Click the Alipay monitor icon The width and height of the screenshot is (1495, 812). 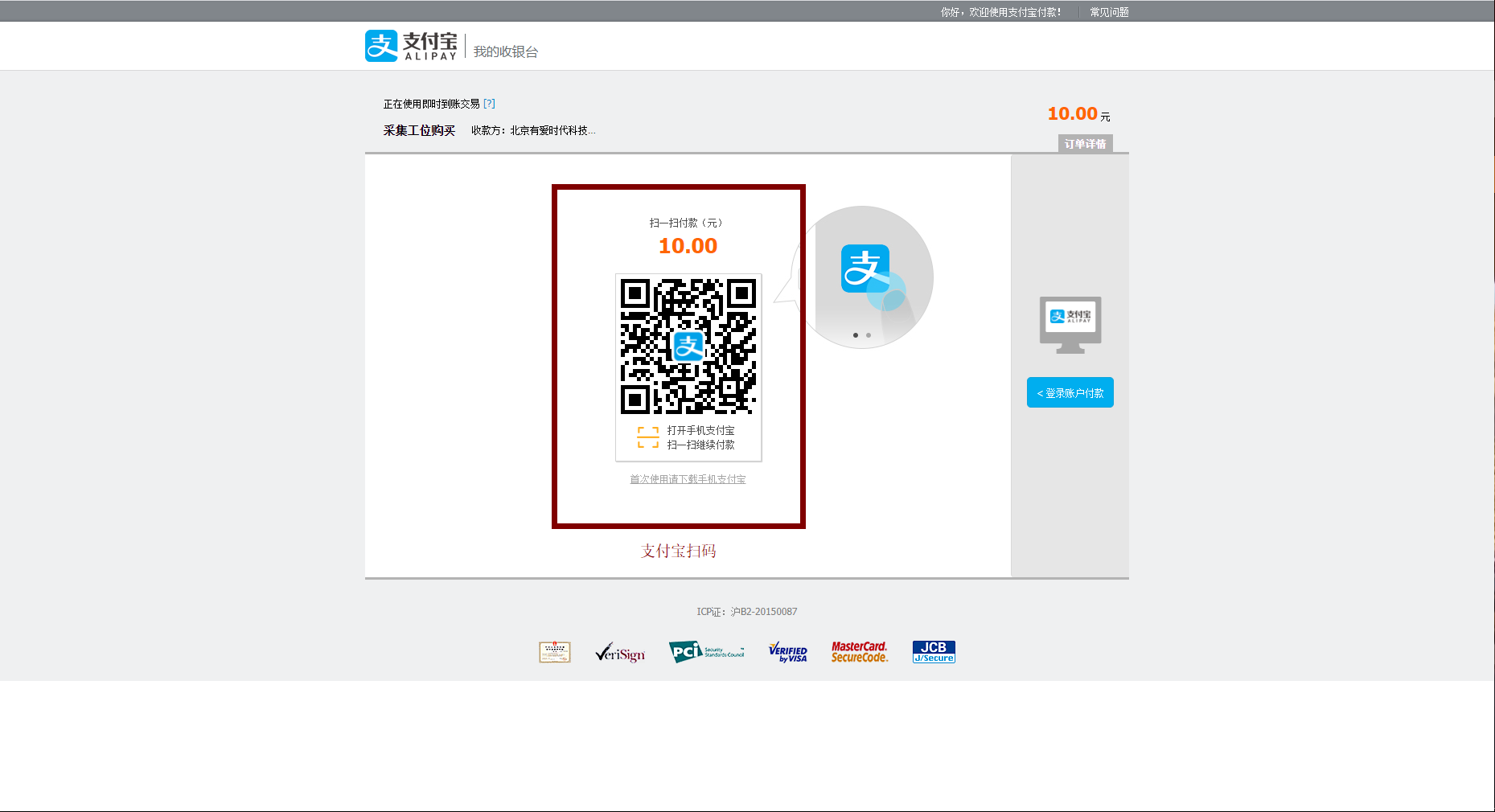(x=1070, y=325)
